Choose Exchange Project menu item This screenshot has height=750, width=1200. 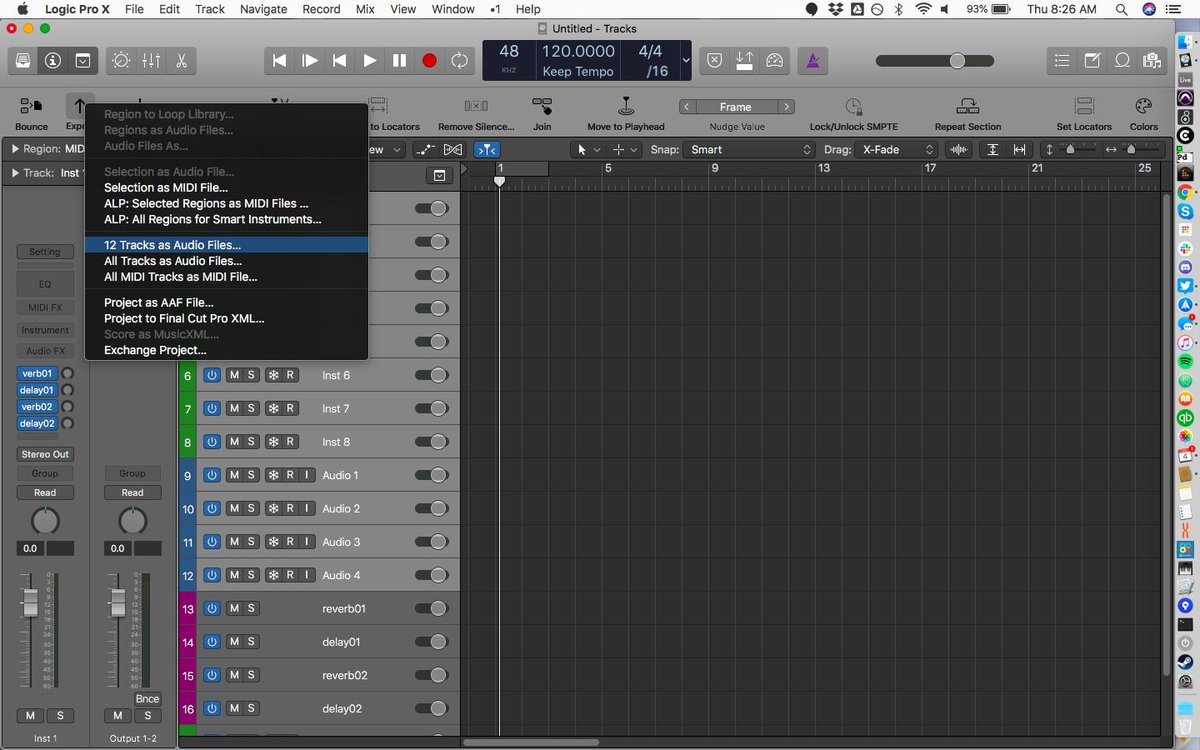227,350
